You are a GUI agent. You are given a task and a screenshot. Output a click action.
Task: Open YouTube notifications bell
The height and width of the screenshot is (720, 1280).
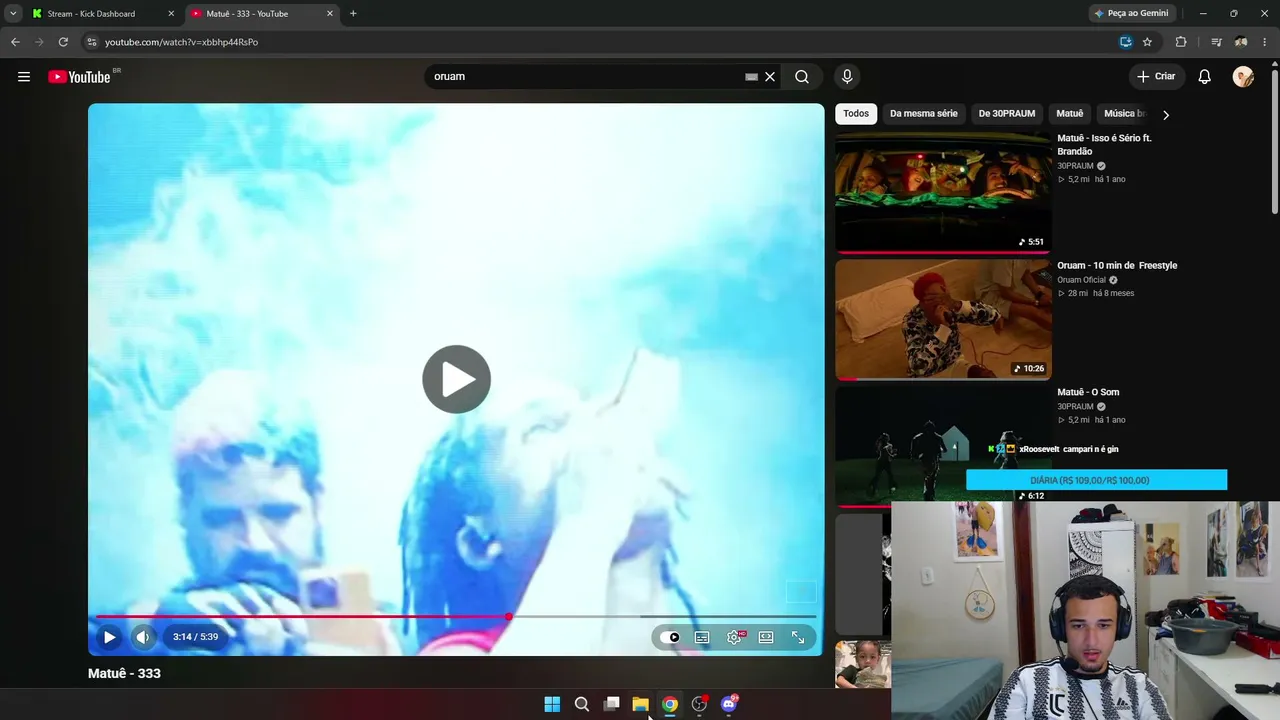(x=1205, y=77)
